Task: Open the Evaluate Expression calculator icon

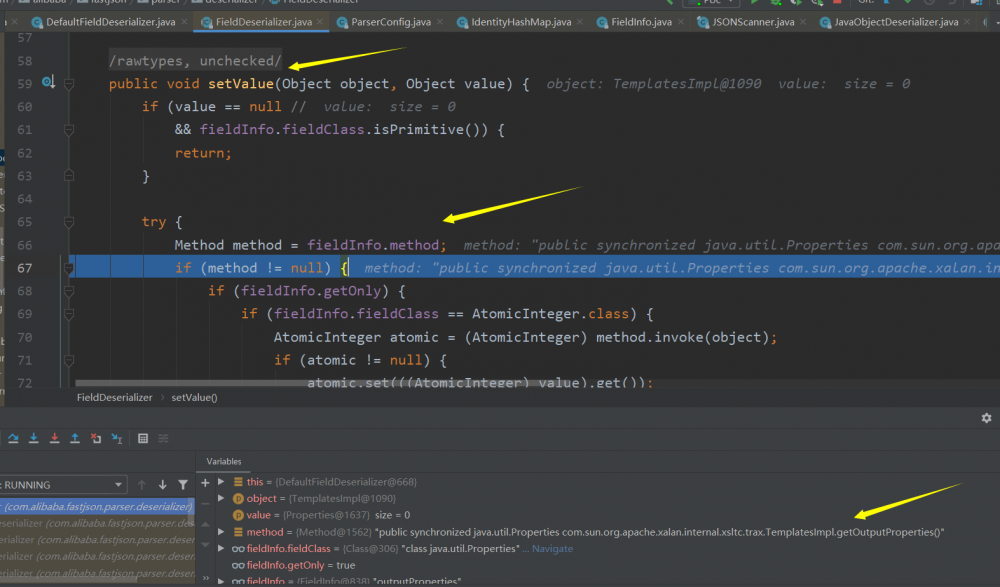Action: click(143, 438)
